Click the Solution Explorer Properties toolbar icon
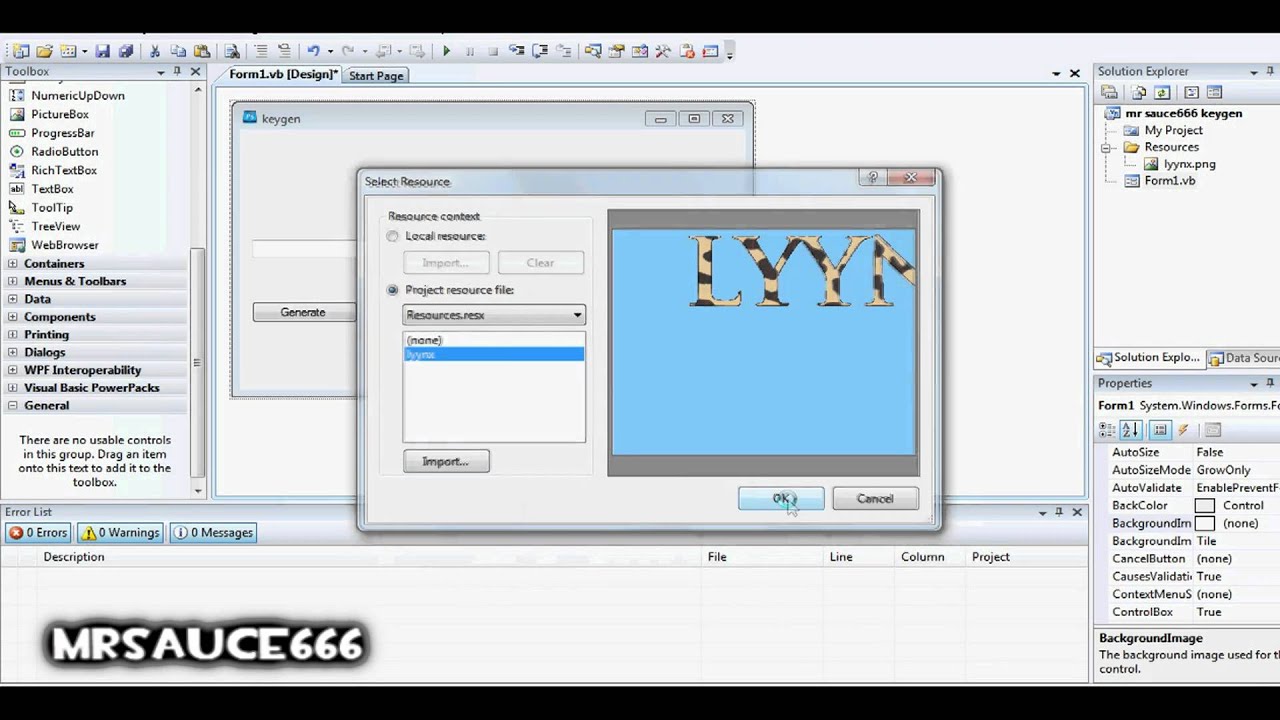The width and height of the screenshot is (1280, 720). click(1110, 92)
